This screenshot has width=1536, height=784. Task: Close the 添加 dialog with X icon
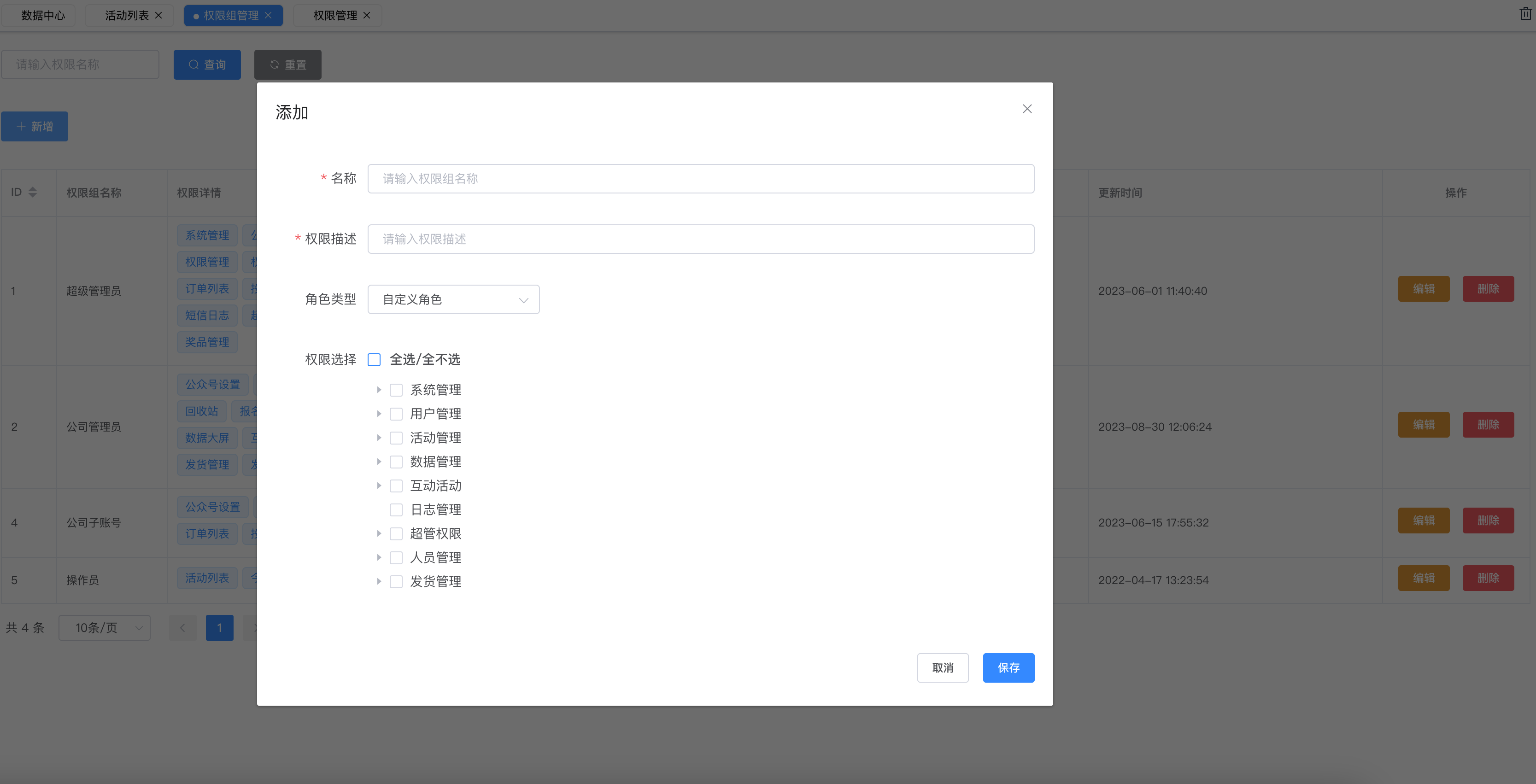pyautogui.click(x=1027, y=109)
